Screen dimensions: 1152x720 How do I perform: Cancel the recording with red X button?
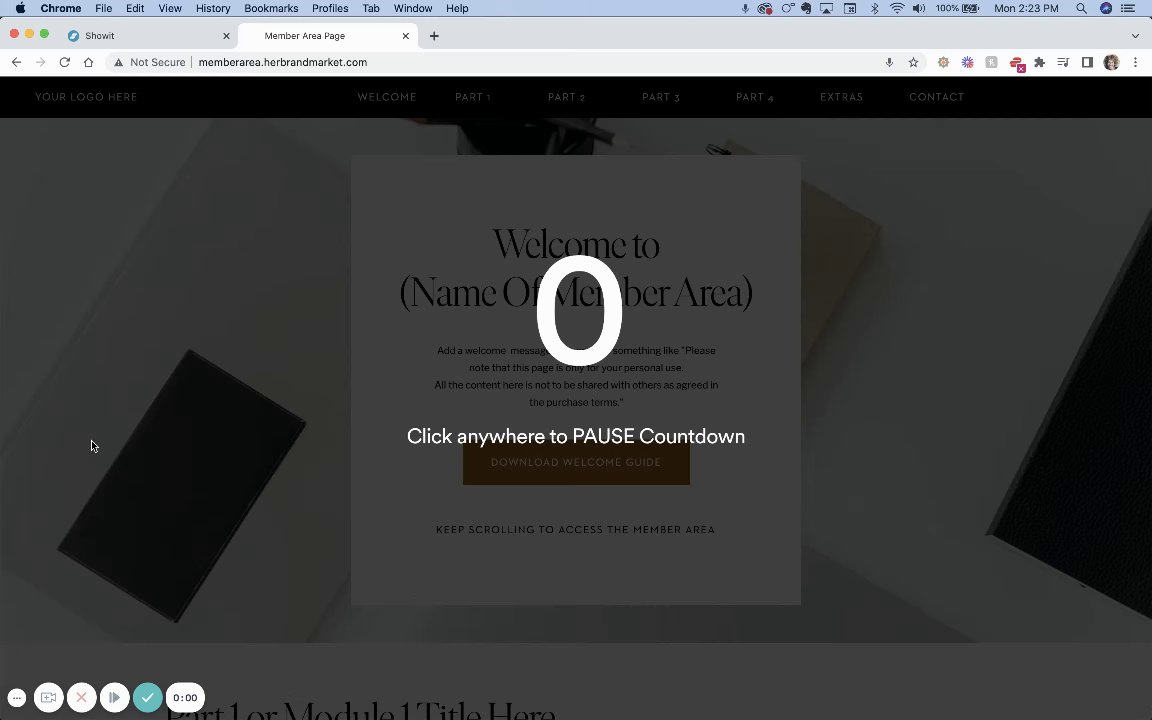click(x=82, y=697)
